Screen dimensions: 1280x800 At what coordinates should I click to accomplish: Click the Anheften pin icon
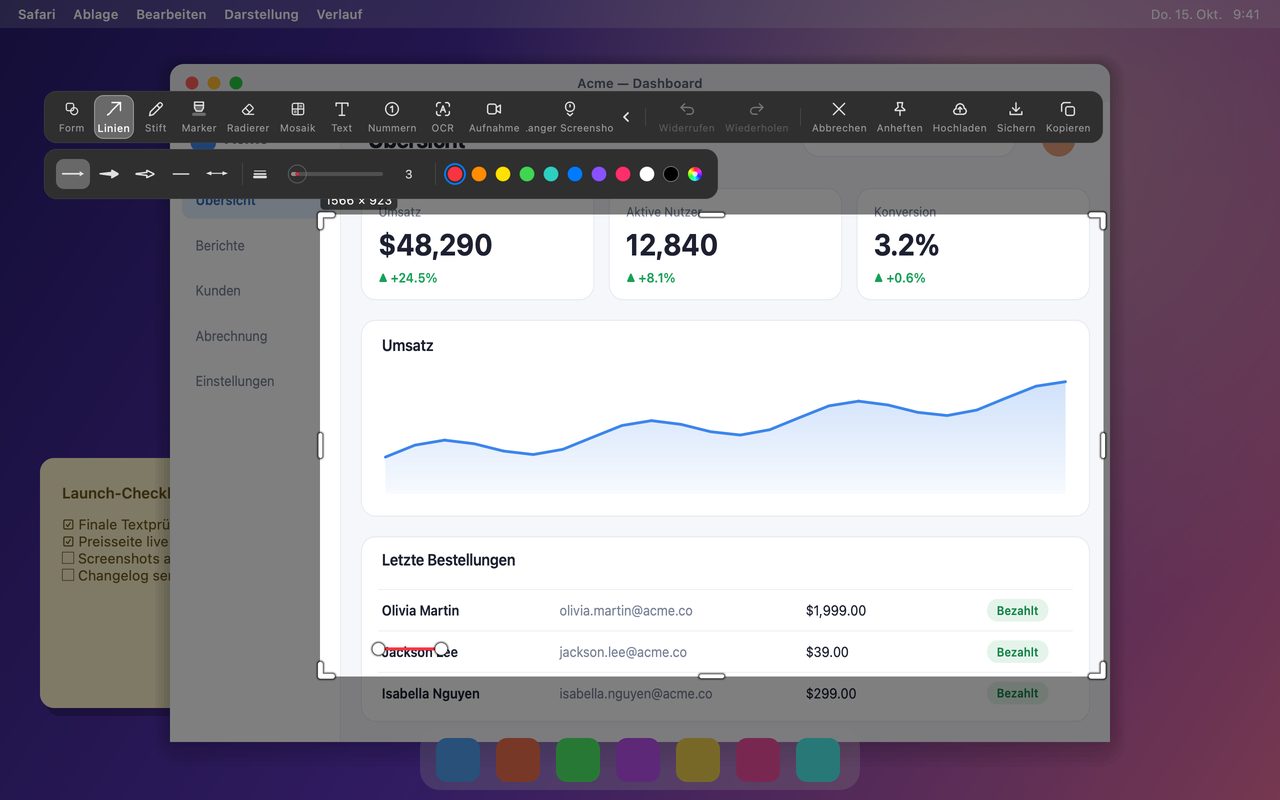tap(899, 116)
